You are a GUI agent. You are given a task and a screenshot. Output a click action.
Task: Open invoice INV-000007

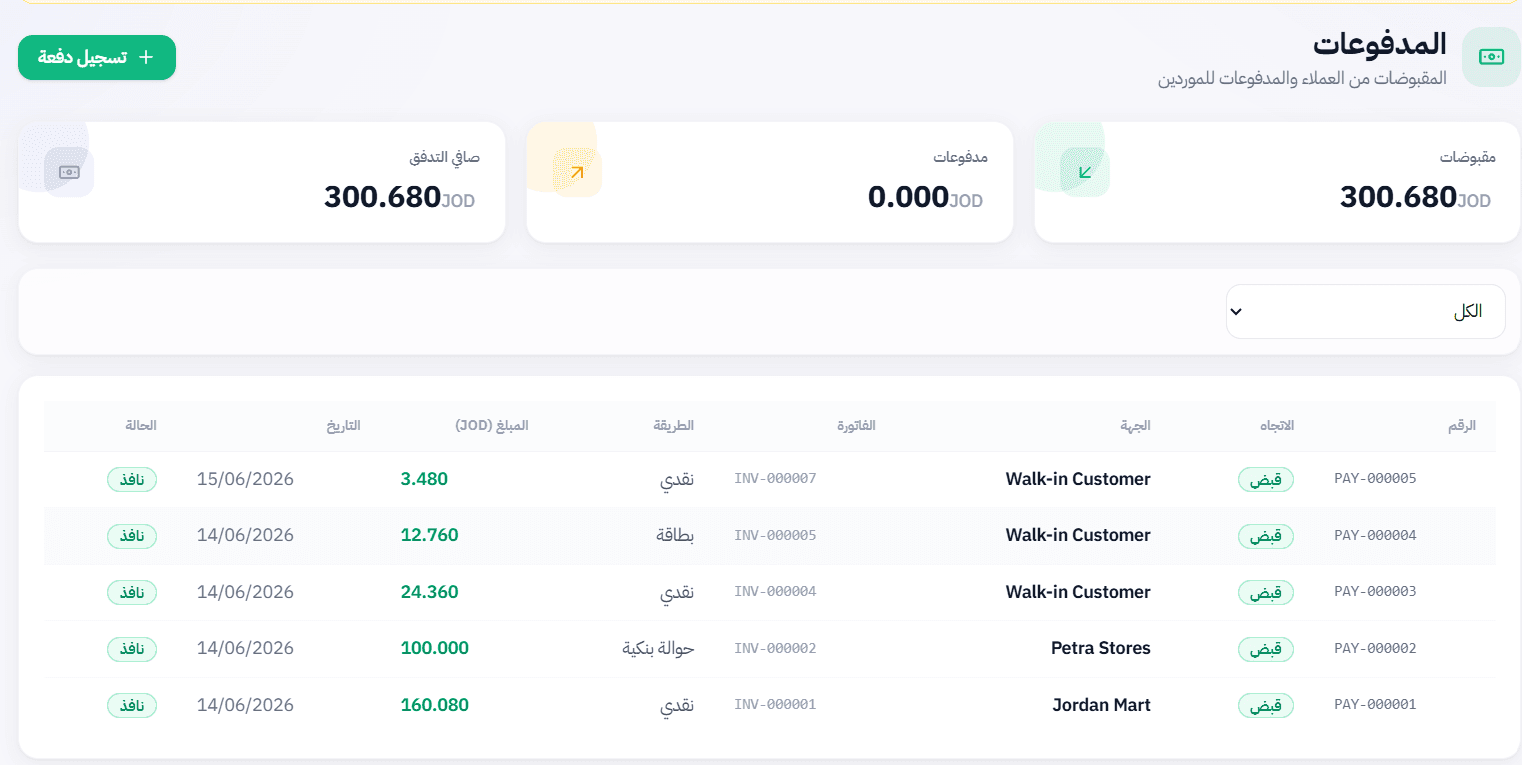pyautogui.click(x=775, y=479)
